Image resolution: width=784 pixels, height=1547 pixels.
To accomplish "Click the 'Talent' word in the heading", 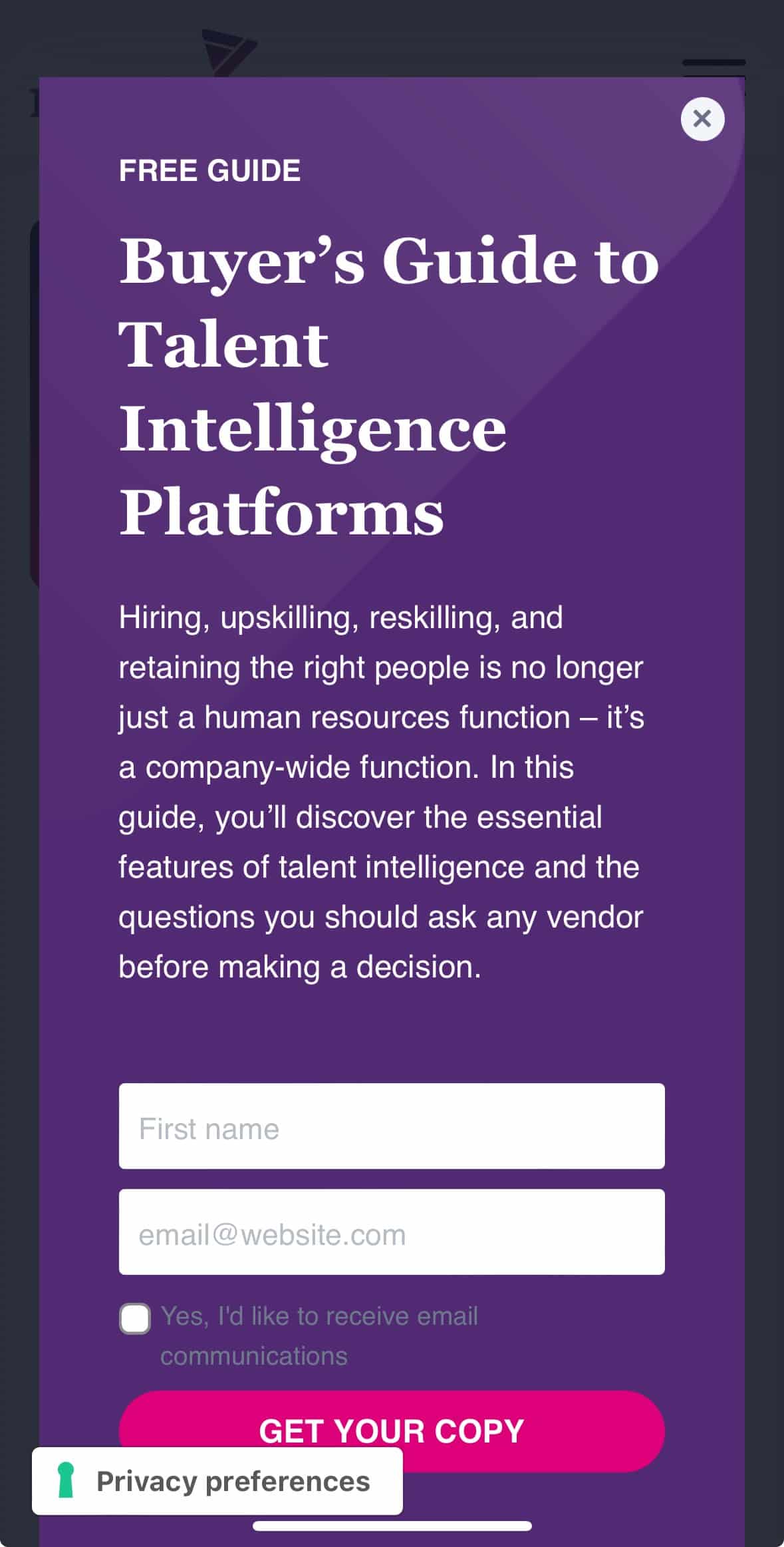I will (x=223, y=344).
